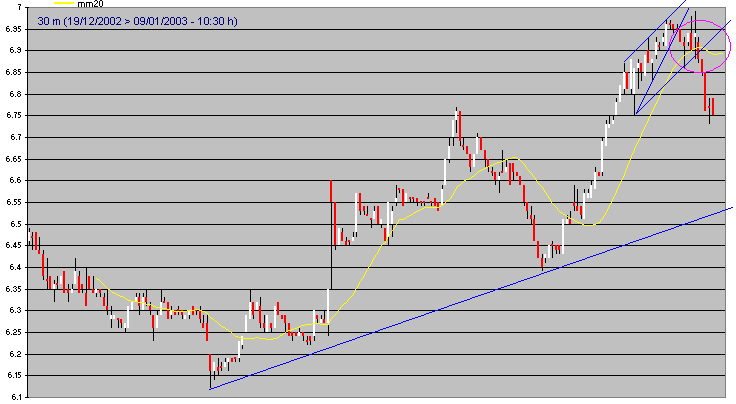Click the 6.85 y-axis label
This screenshot has width=736, height=404.
(14, 72)
